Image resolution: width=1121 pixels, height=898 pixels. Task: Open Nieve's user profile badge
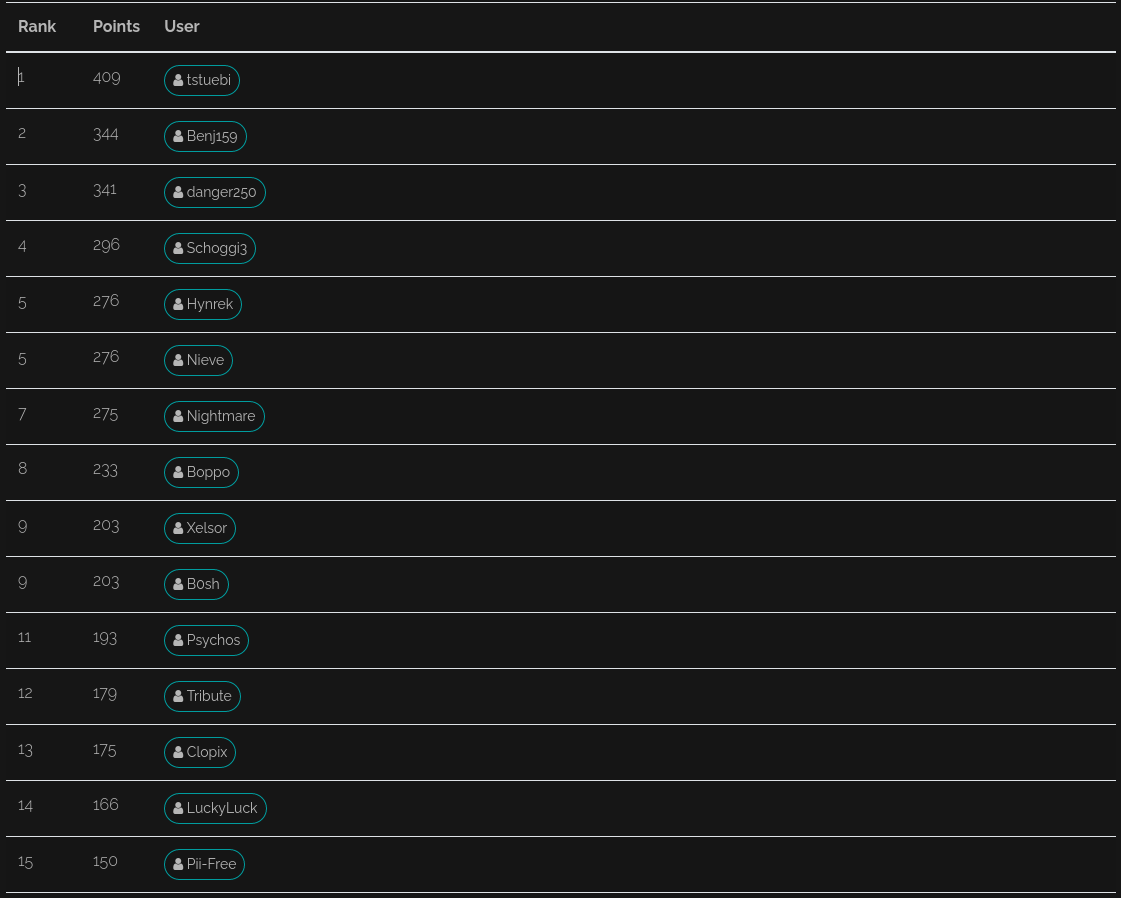(198, 360)
